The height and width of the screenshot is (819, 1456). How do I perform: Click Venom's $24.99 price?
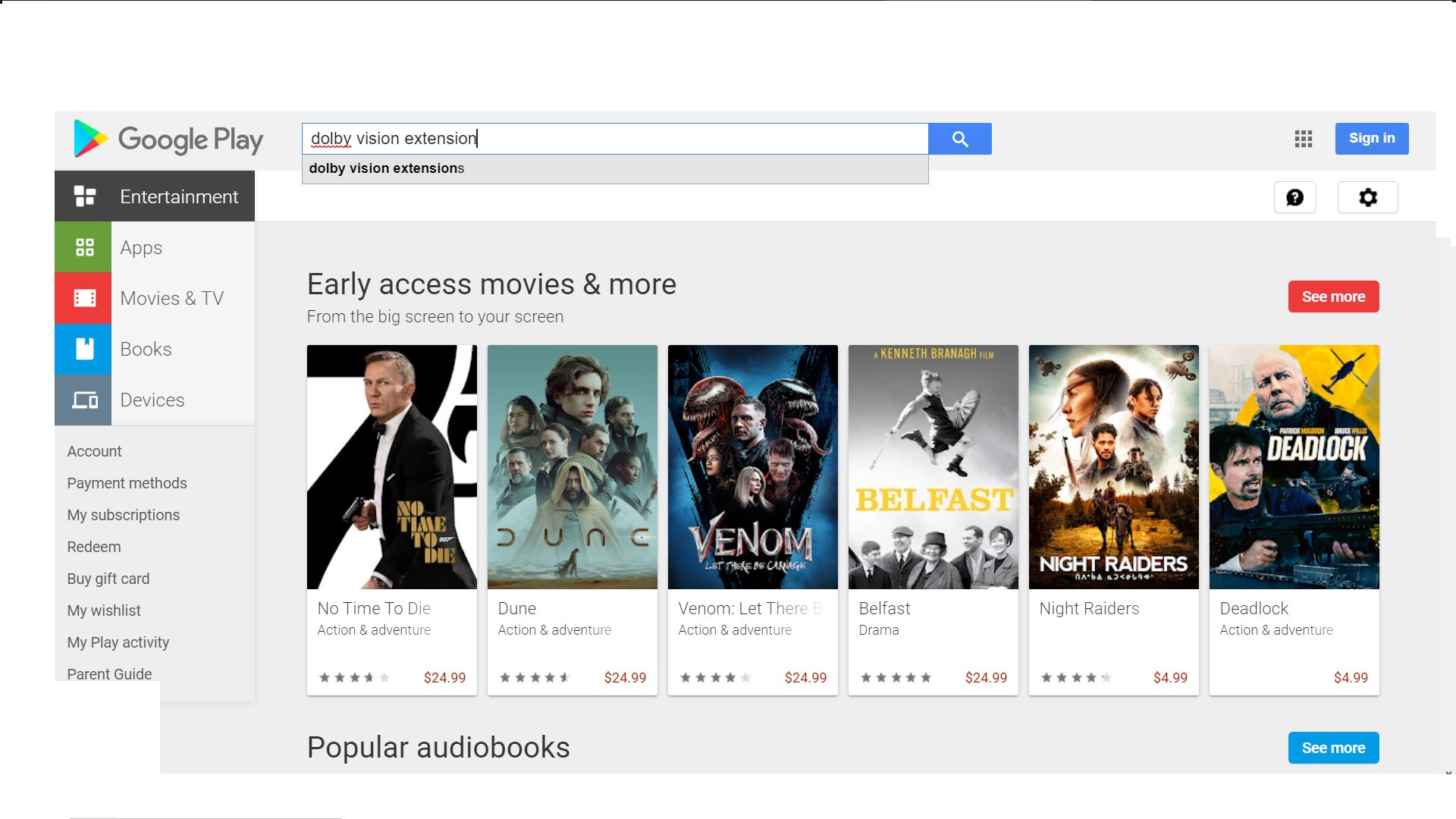(x=805, y=678)
